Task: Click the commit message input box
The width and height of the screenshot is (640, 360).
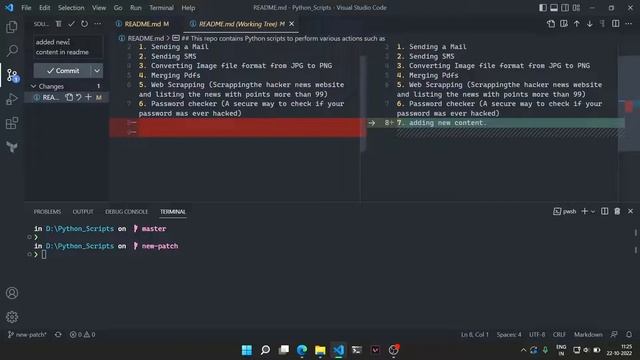Action: (x=68, y=47)
